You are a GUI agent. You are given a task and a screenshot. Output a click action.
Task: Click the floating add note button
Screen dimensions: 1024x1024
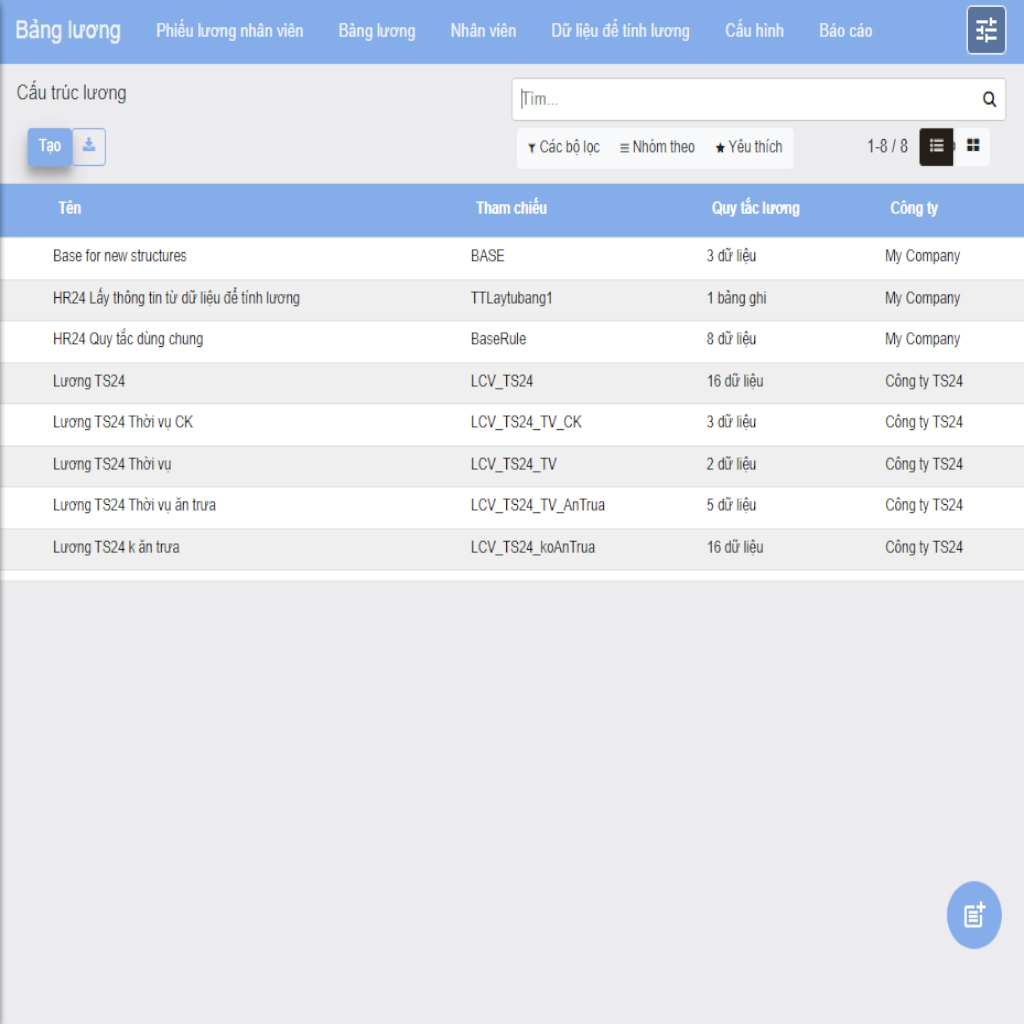973,914
